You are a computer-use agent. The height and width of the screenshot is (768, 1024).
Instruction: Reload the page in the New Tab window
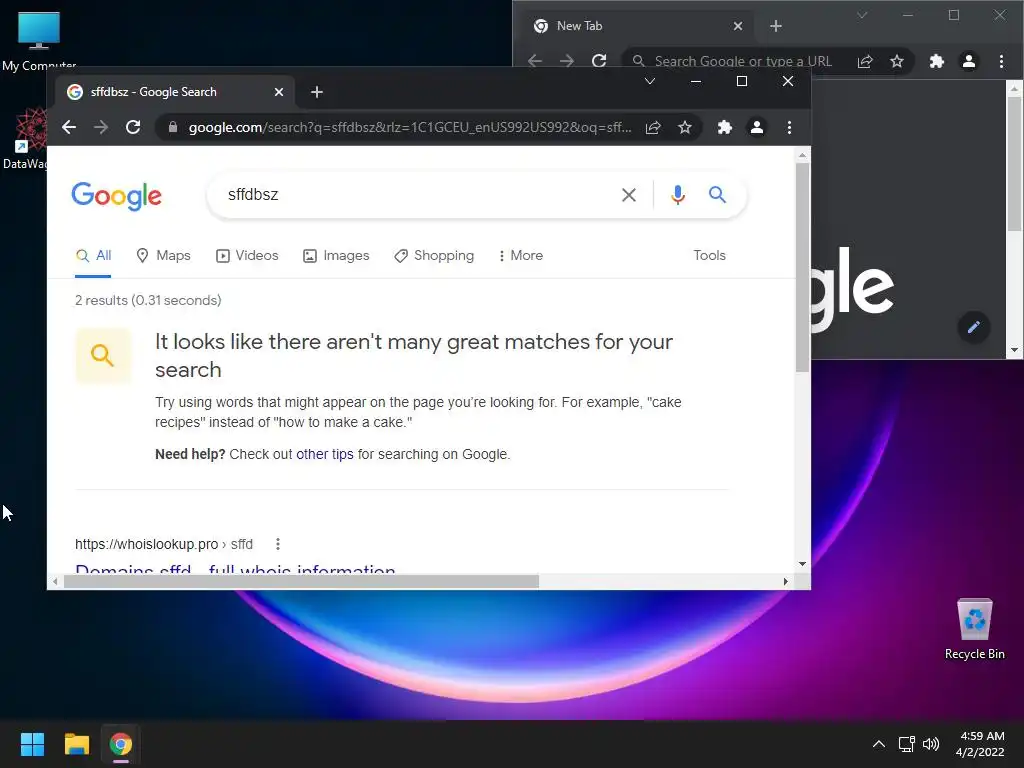click(x=599, y=61)
